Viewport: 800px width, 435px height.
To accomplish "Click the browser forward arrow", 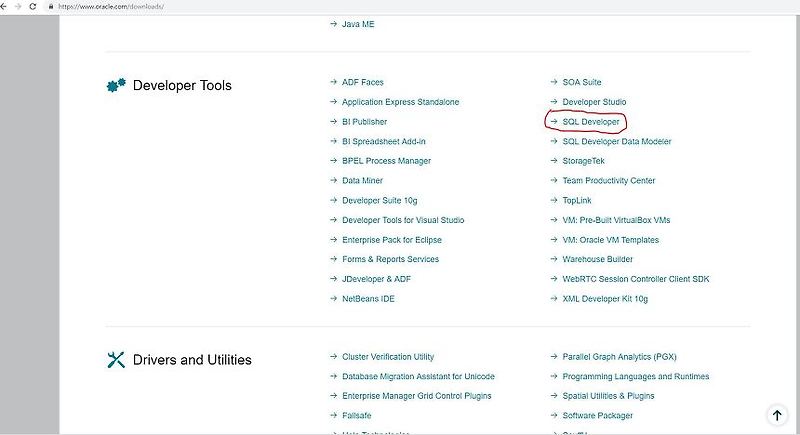I will pos(18,7).
